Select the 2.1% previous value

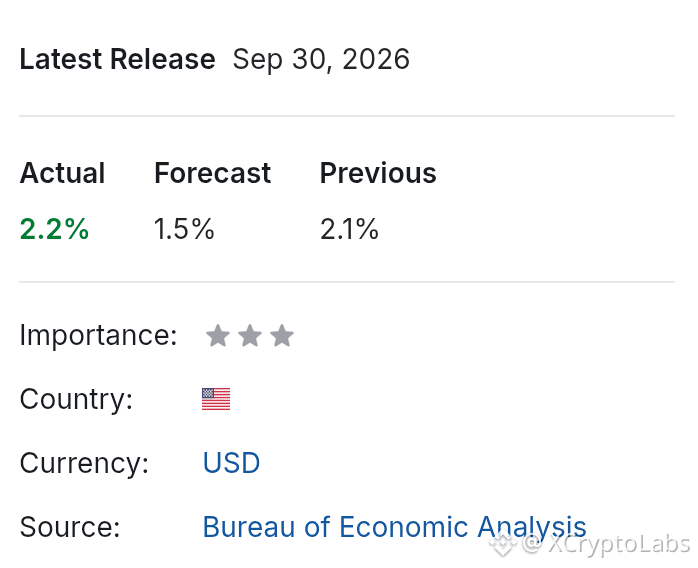tap(349, 229)
